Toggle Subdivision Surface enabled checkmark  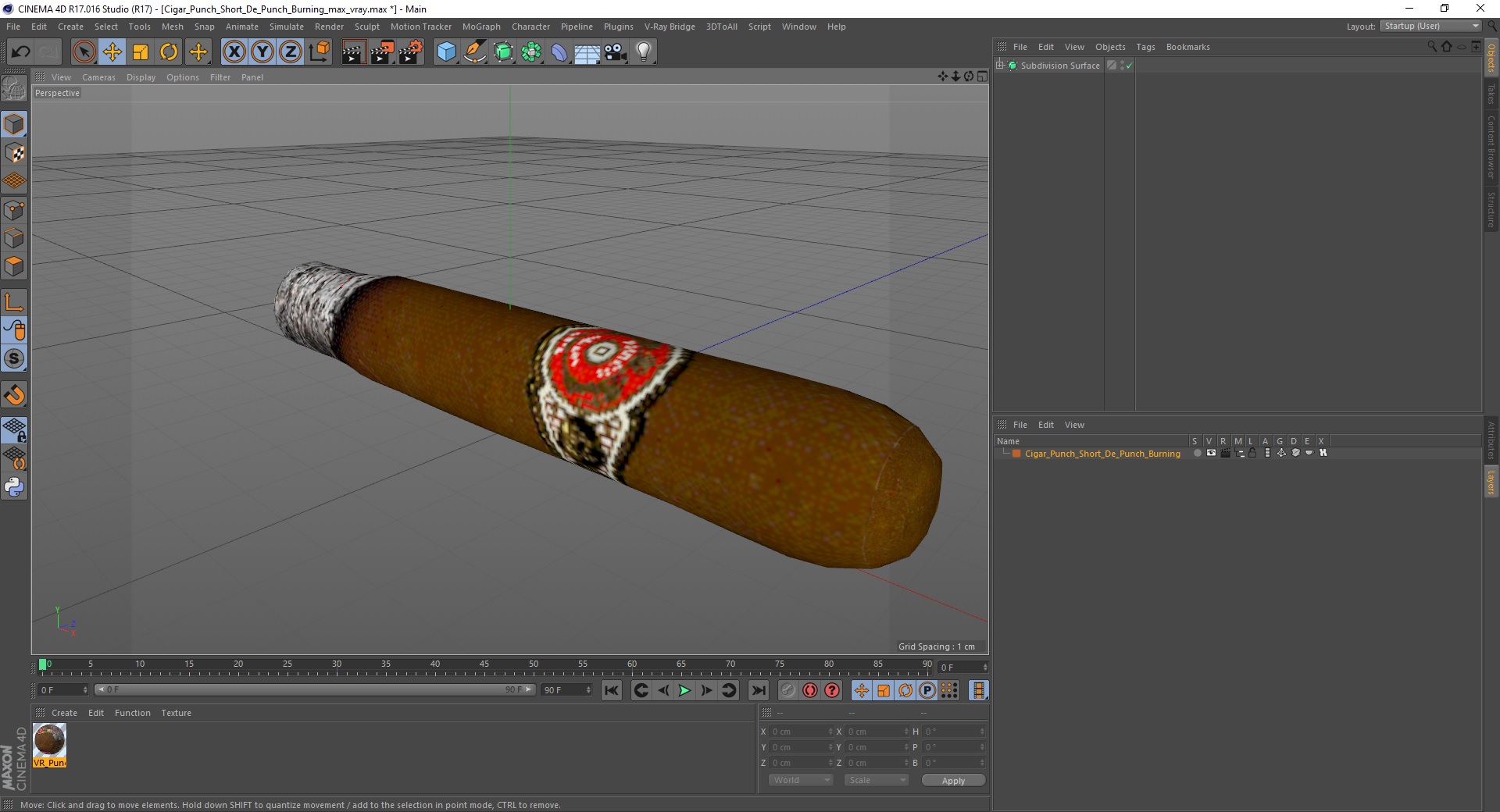tap(1129, 66)
